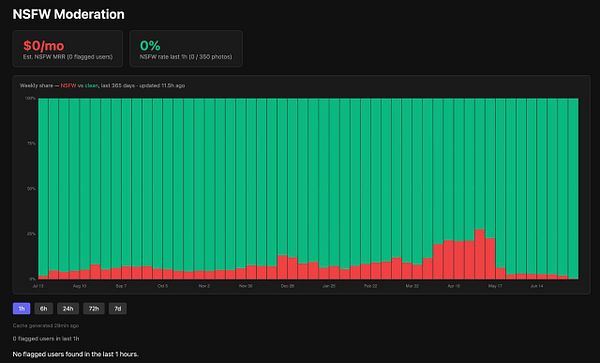600x363 pixels.
Task: Click the NSFW Moderation page title
Action: coord(68,14)
